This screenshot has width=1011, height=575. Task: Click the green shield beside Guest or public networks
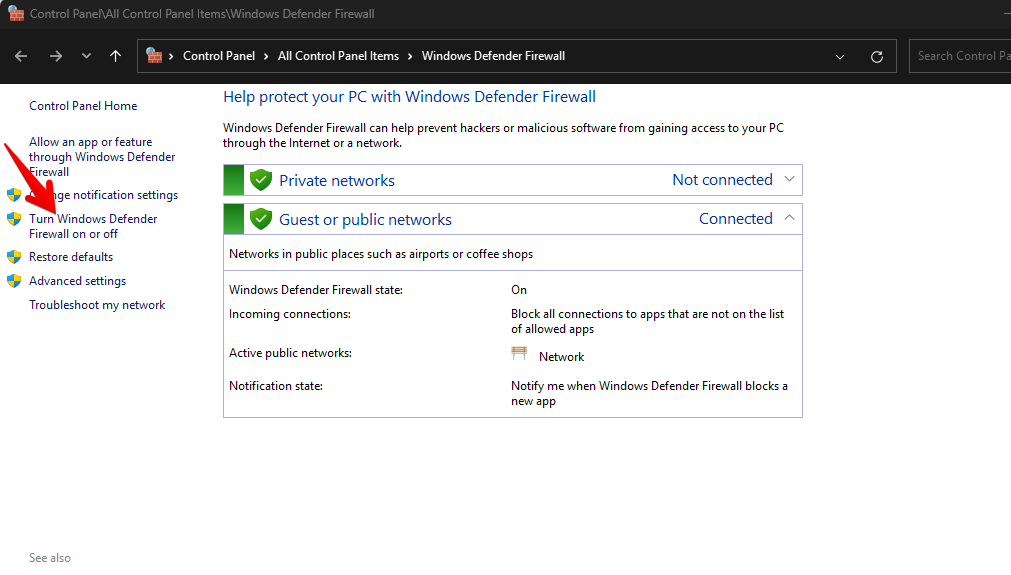(261, 219)
